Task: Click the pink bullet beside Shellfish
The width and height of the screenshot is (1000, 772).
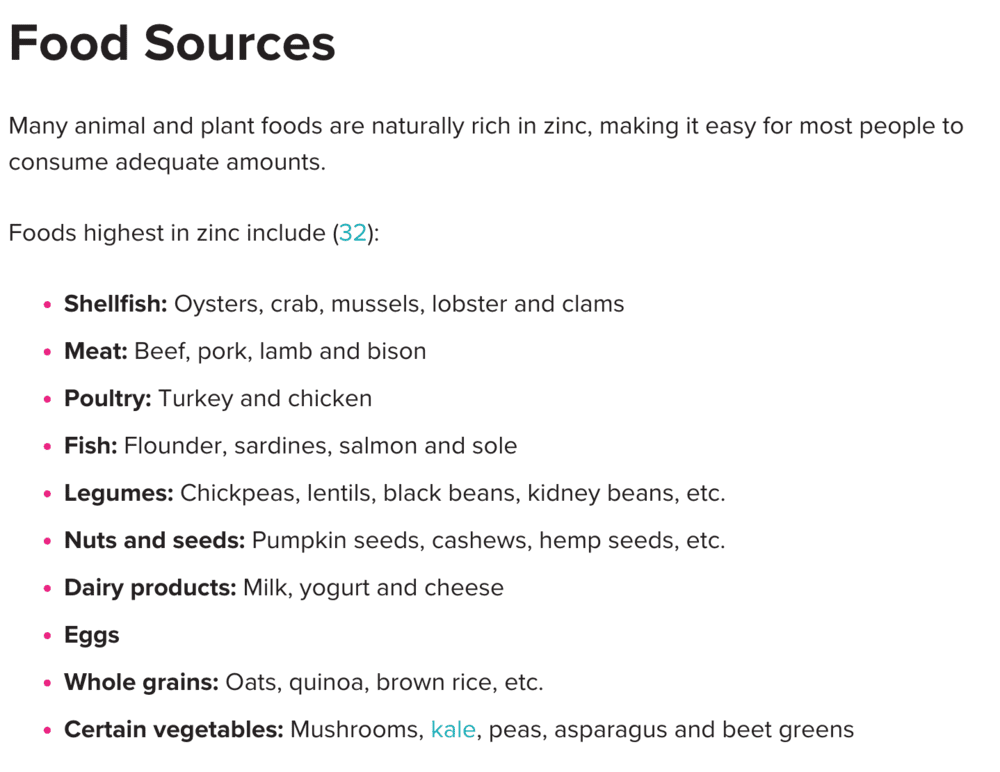Action: [47, 305]
